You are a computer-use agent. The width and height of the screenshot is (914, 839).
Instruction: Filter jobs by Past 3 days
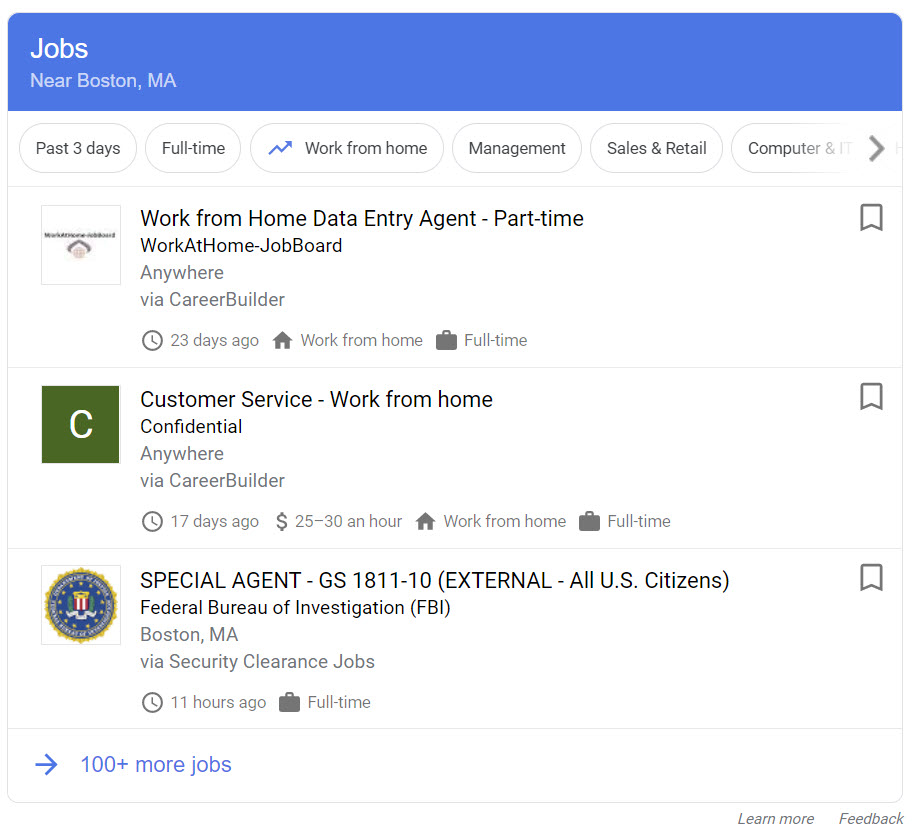pos(78,148)
